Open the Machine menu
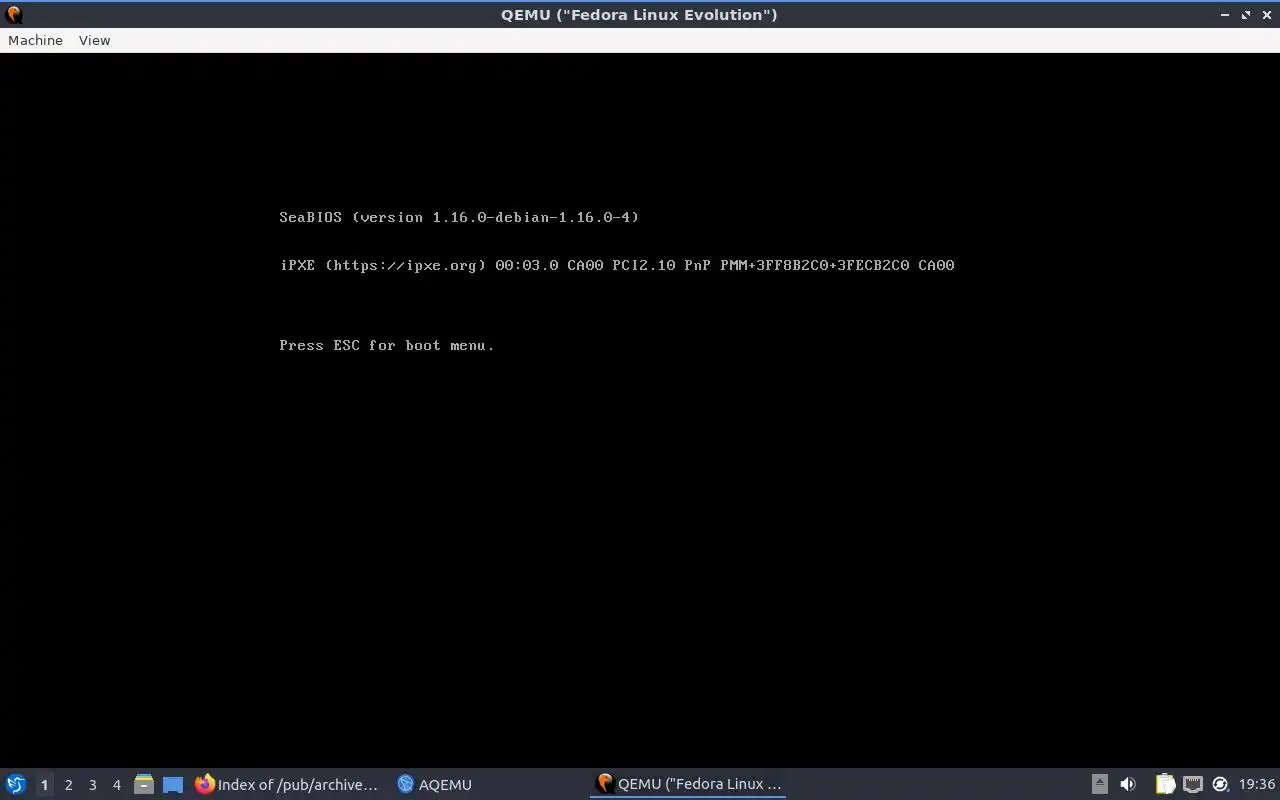 (35, 40)
